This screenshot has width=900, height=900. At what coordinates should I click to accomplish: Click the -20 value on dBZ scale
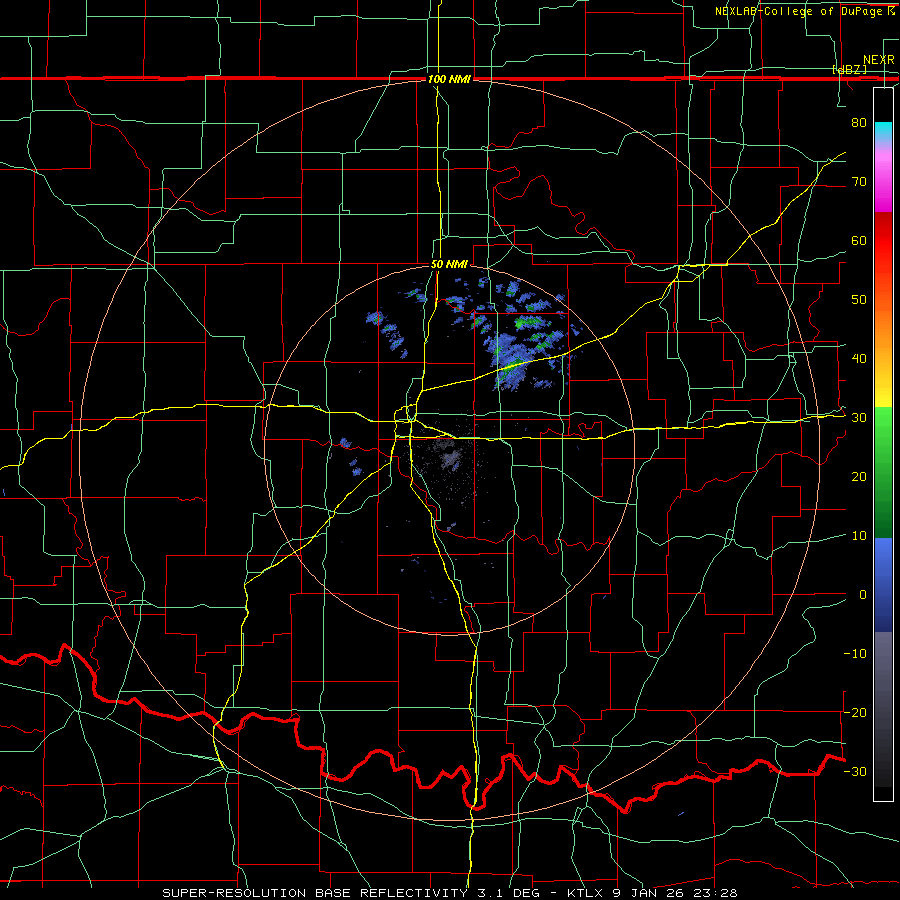coord(855,712)
